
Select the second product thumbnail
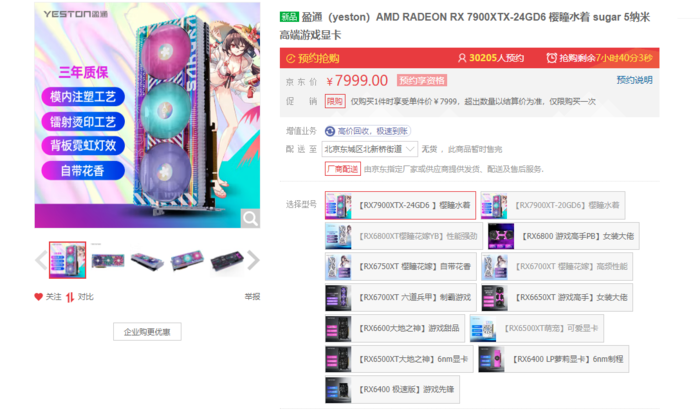click(x=108, y=260)
